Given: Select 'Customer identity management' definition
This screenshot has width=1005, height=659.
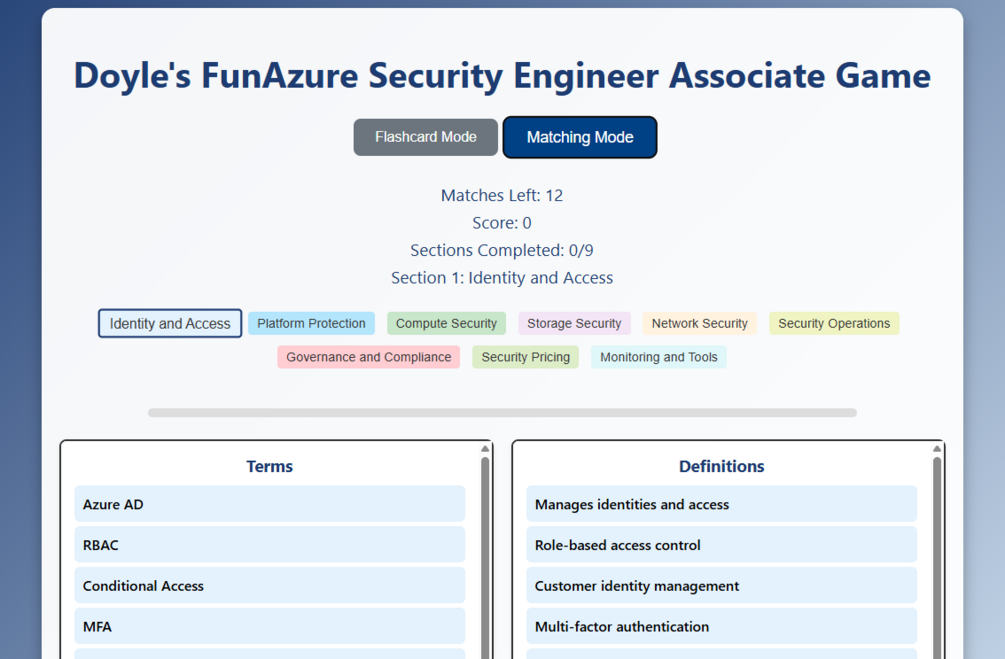Looking at the screenshot, I should 722,585.
